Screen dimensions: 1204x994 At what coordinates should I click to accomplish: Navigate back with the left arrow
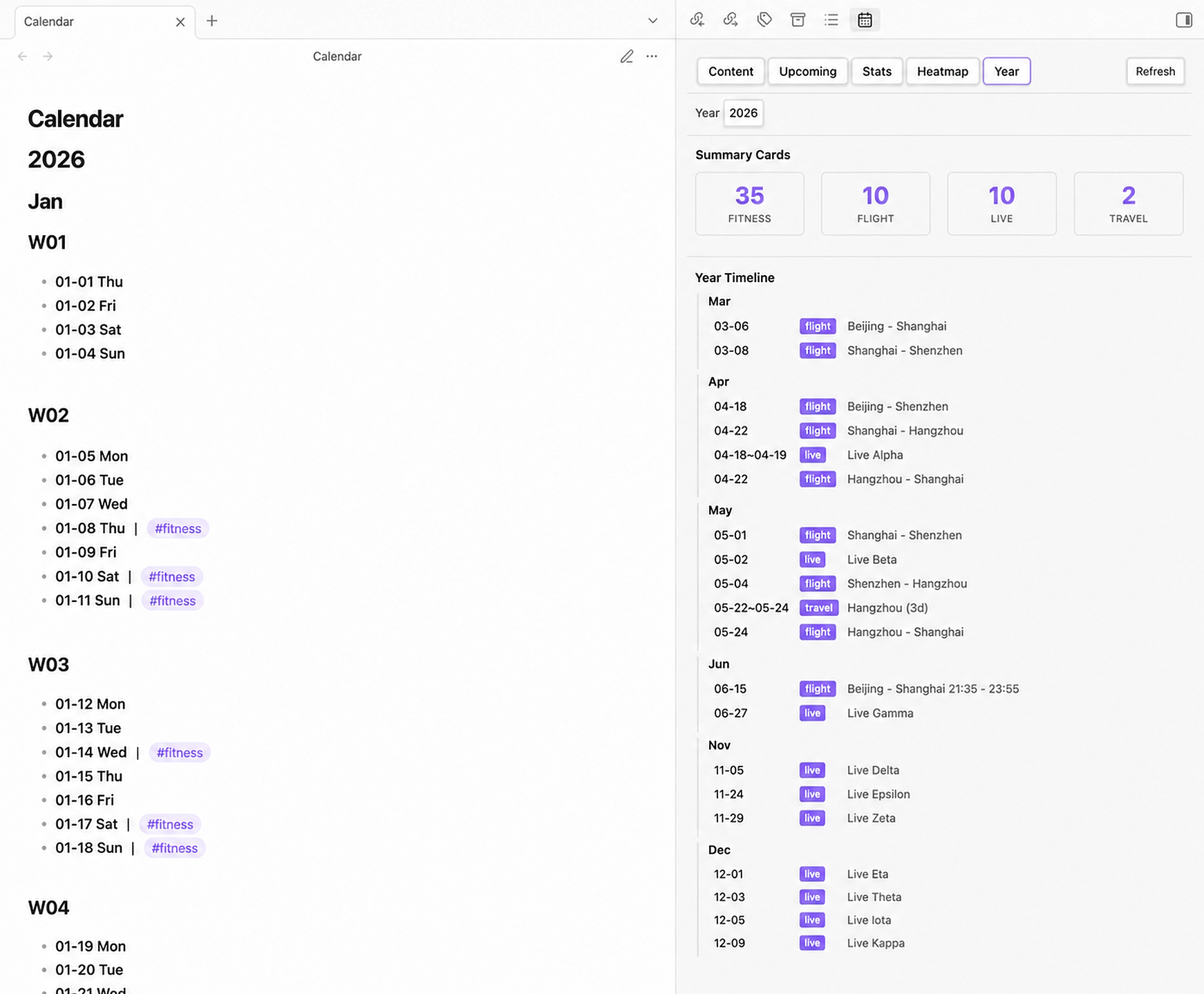pos(23,57)
